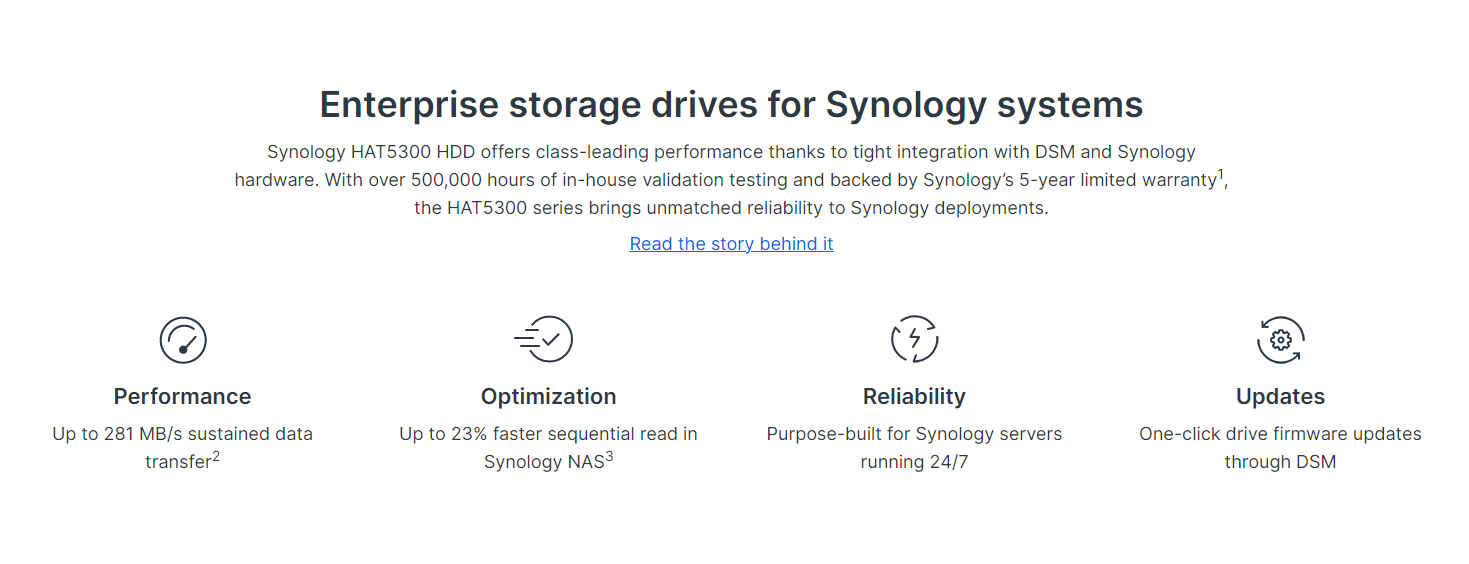Click footnote 1 after "limited warranty"
1469x564 pixels.
point(1221,175)
